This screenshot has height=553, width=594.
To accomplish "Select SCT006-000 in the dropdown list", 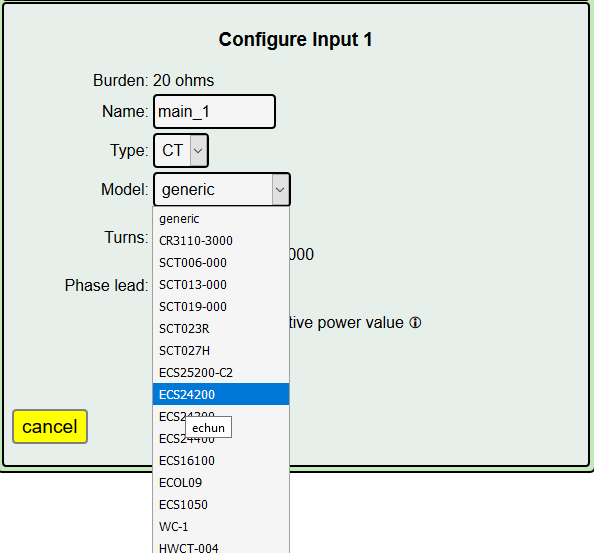I will point(221,262).
